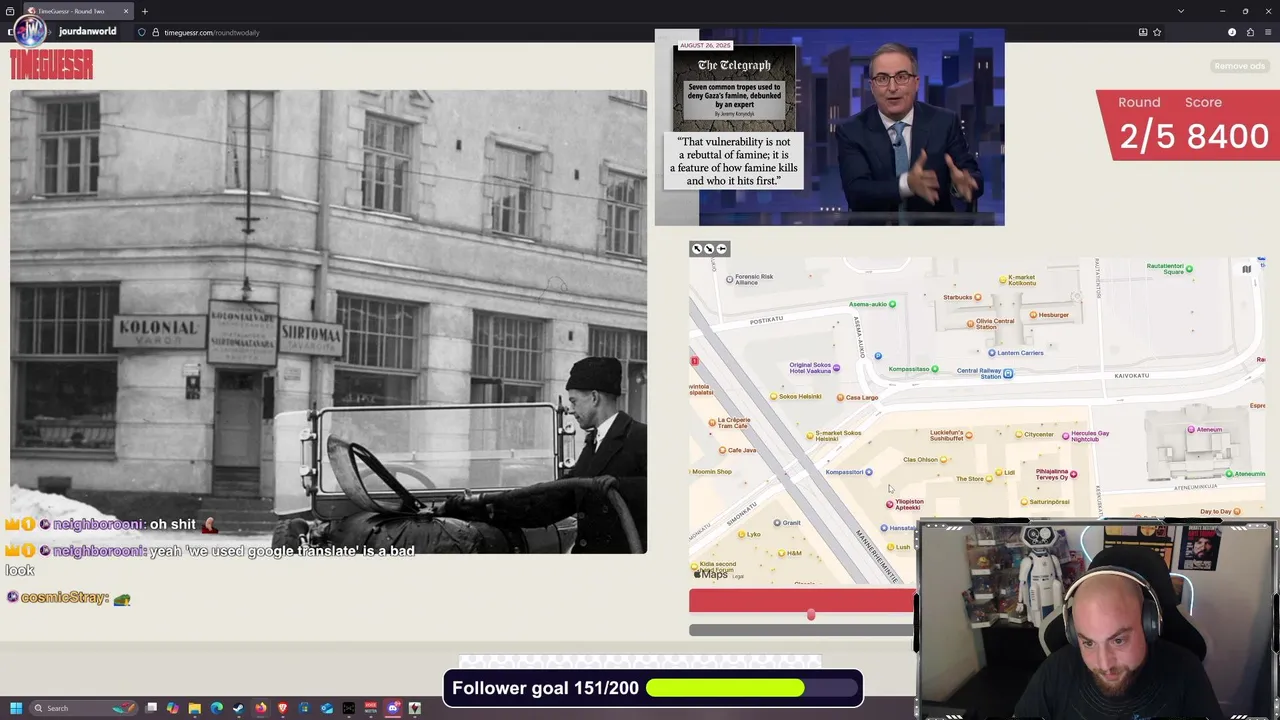Click Original Sokos Hotel Vaakuna marker
This screenshot has width=1280, height=720.
[x=836, y=368]
